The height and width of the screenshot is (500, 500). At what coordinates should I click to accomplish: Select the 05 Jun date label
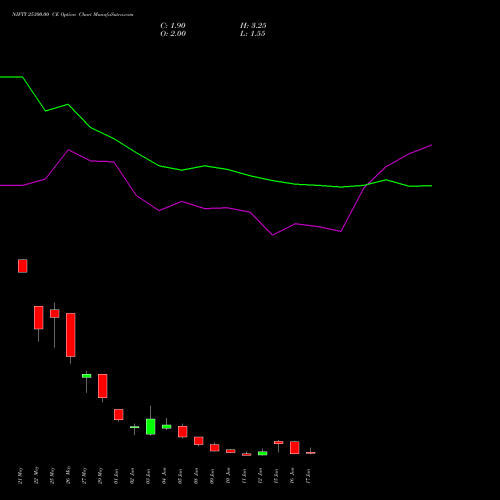(x=181, y=476)
